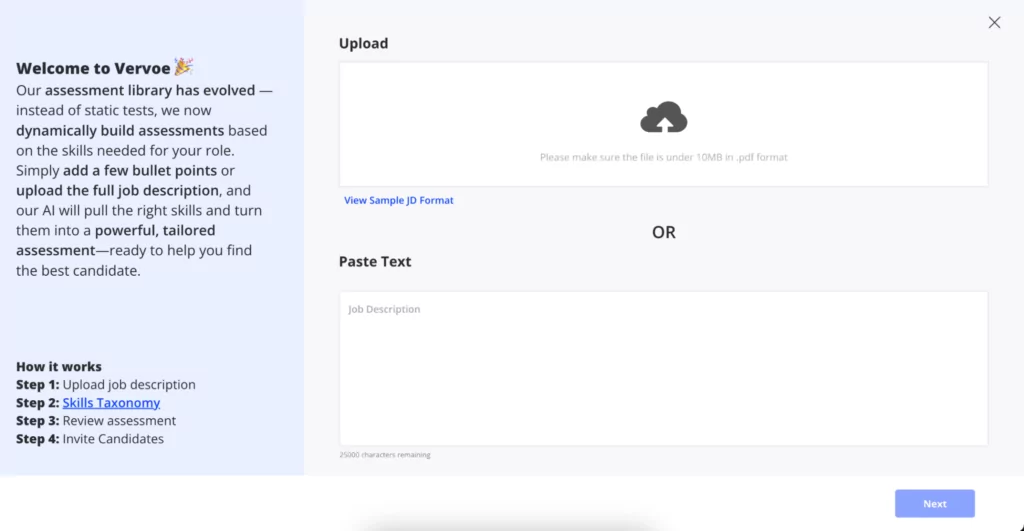Image resolution: width=1024 pixels, height=531 pixels.
Task: Close the Vervoe welcome dialog
Action: 994,23
